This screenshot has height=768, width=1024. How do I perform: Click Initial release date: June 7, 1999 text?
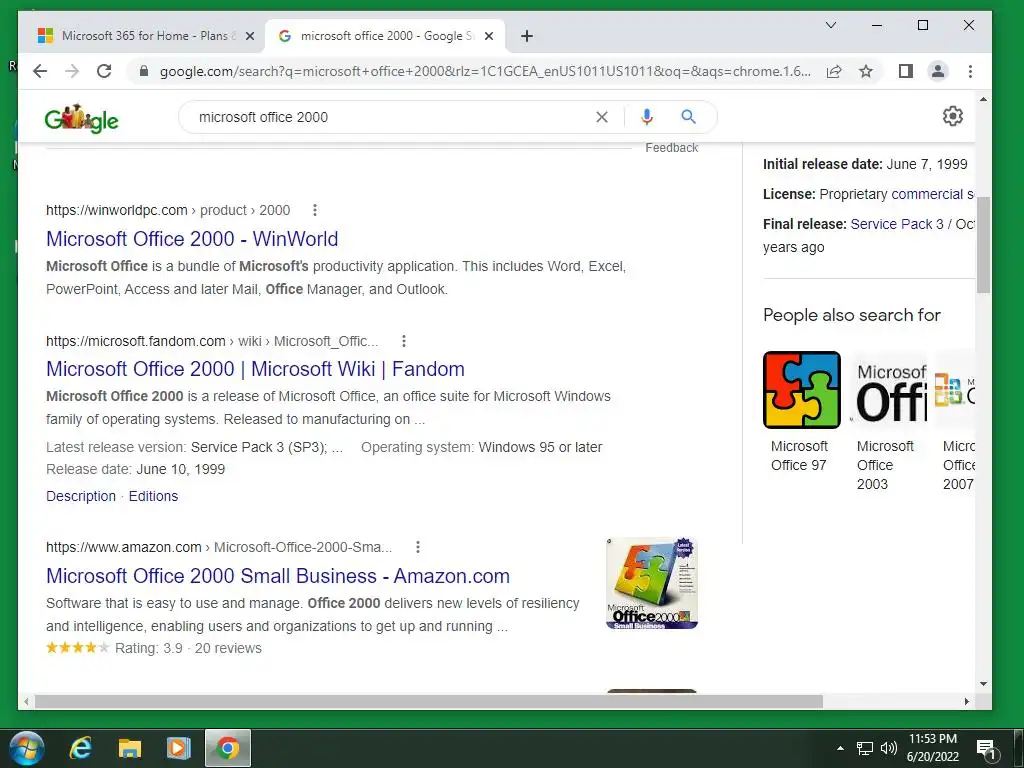865,164
